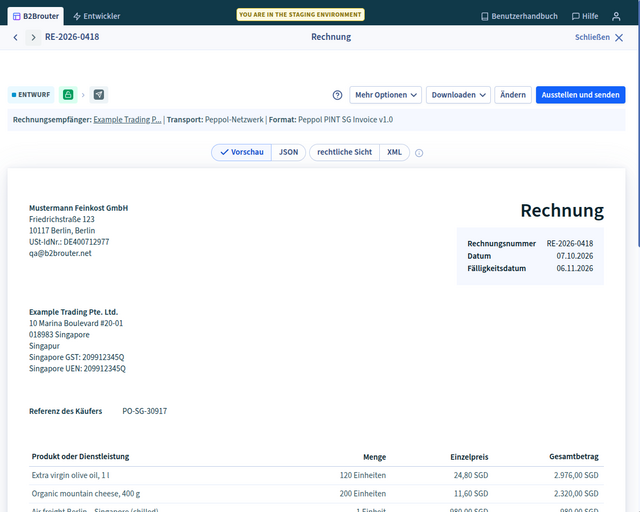Open the Hilfe menu
Viewport: 640px width, 512px height.
[x=585, y=16]
